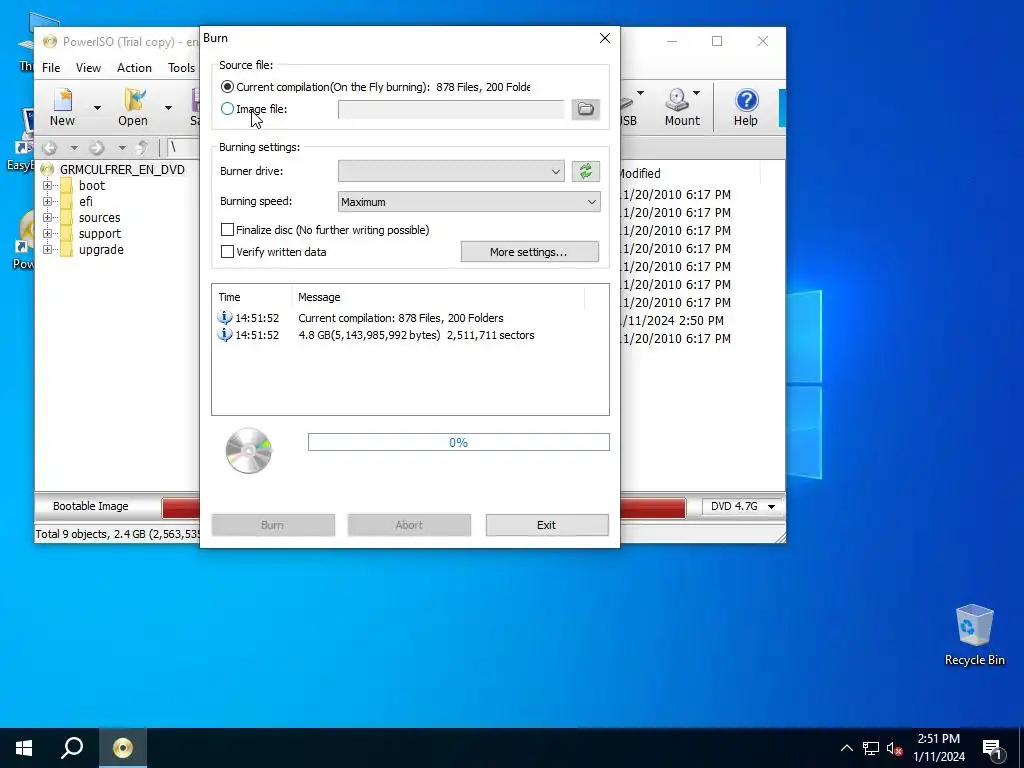Open the Mount dropdown arrow
Screen dimensions: 1024x768
696,93
